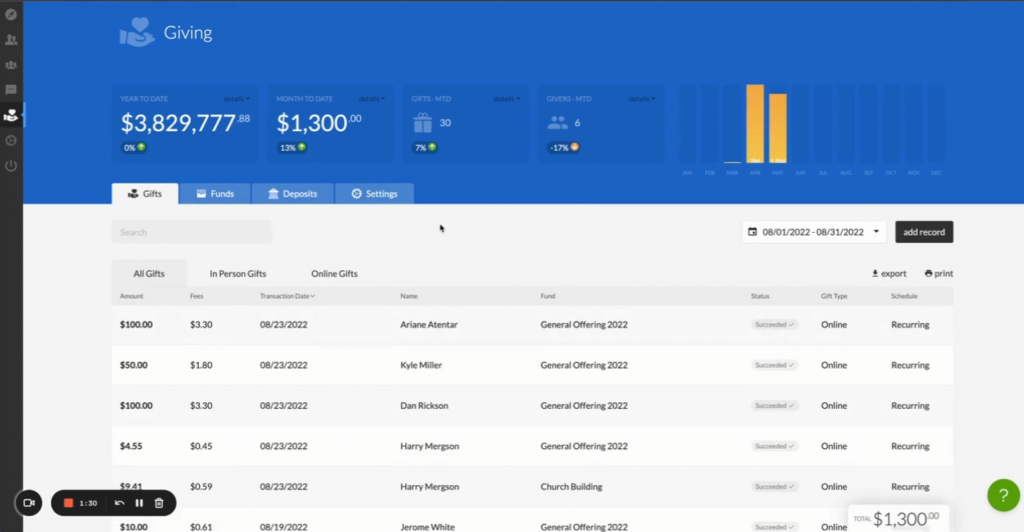The width and height of the screenshot is (1024, 532).
Task: Click the add record button
Action: pos(923,232)
